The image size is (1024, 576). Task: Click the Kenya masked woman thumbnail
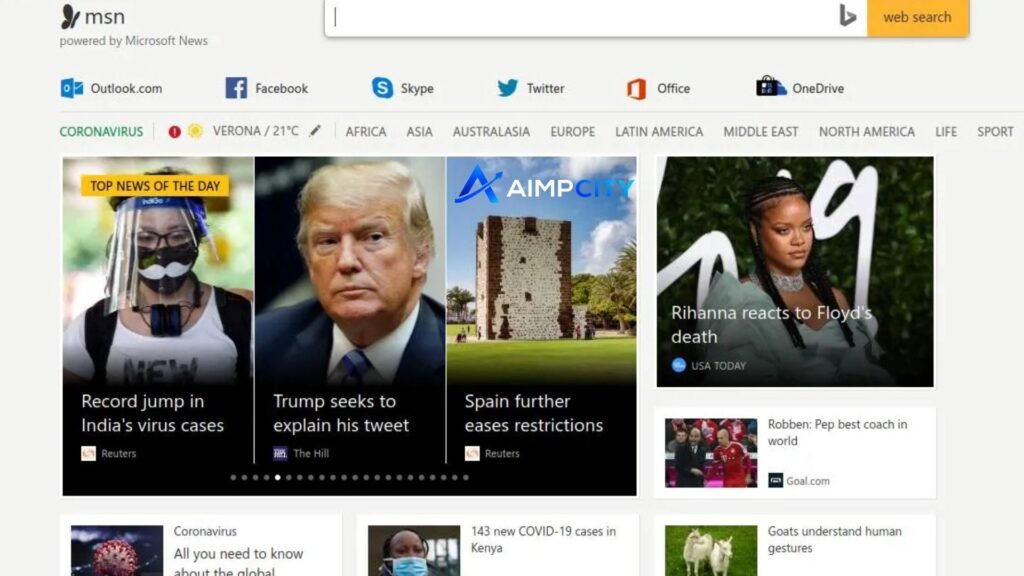[x=413, y=551]
